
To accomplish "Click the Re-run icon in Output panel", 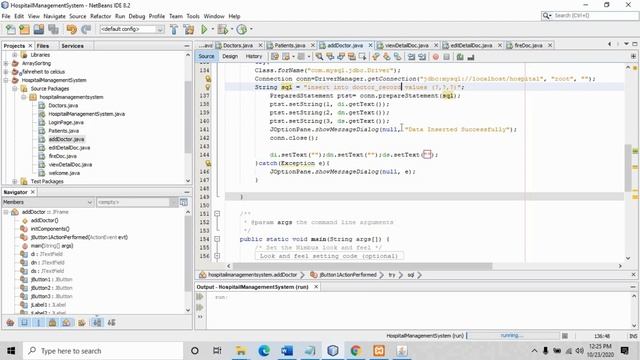I will point(200,297).
